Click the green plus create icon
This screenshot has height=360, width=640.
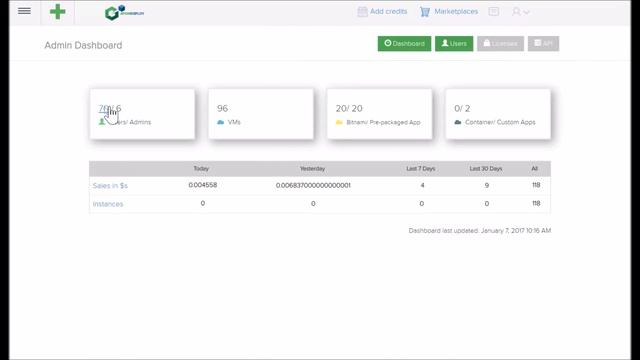coord(58,12)
